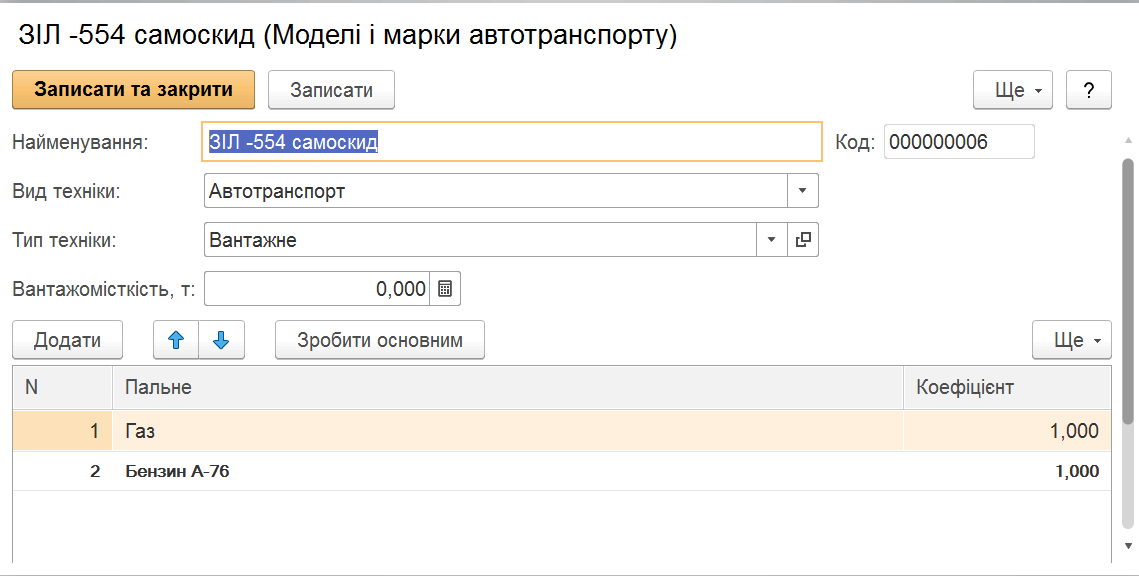Viewport: 1139px width, 576px height.
Task: Click the Коефіцієнт column header
Action: click(x=1008, y=387)
